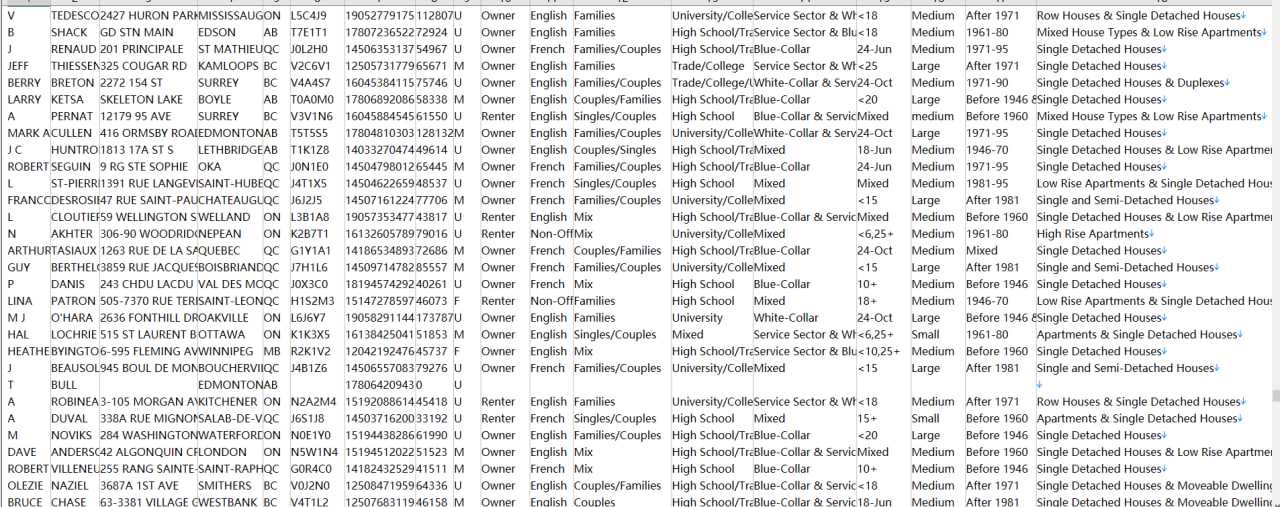Select postal code cell K2B7T1
1280x507 pixels.
coord(316,234)
